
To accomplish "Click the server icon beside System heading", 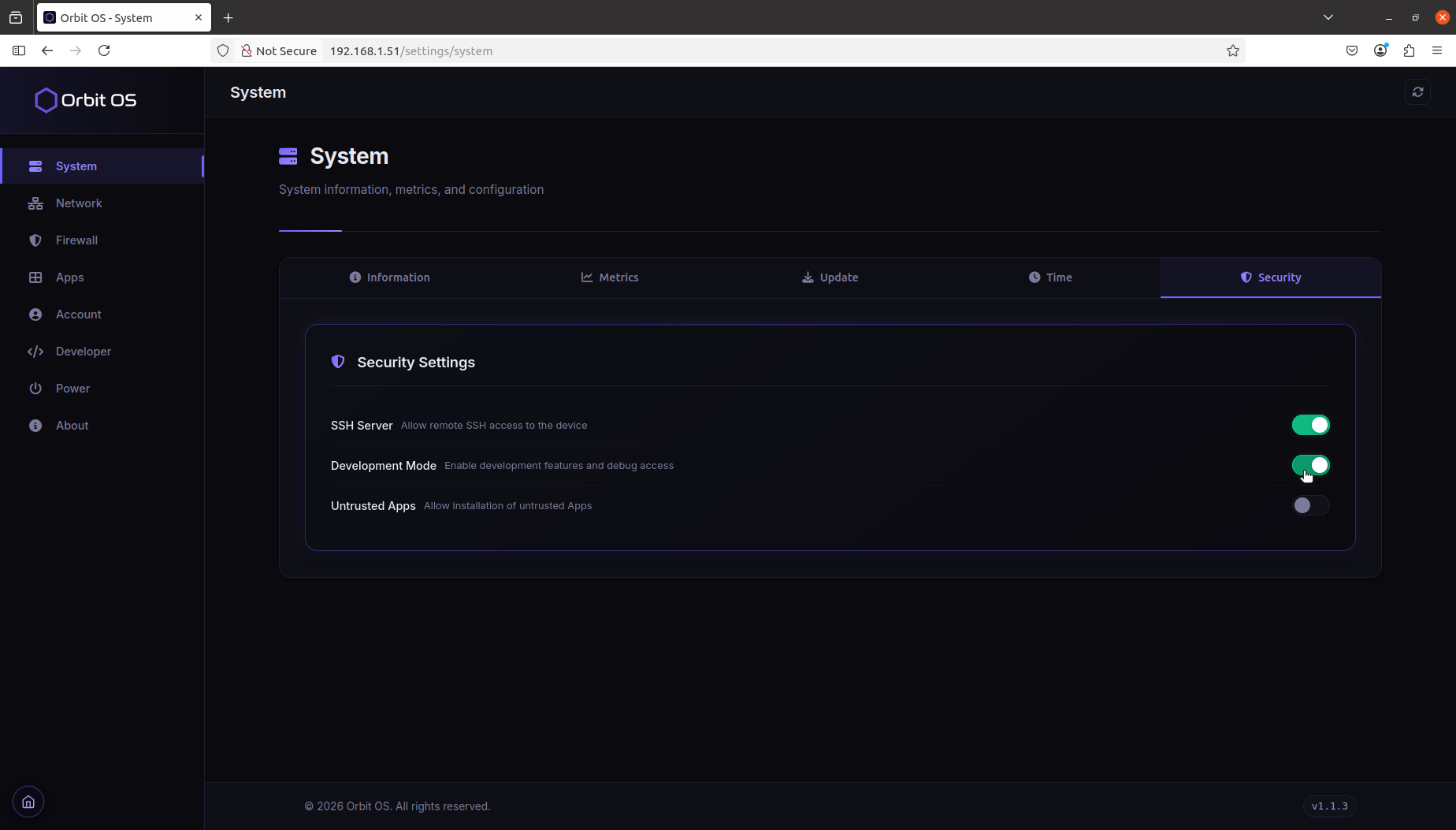I will [x=288, y=156].
